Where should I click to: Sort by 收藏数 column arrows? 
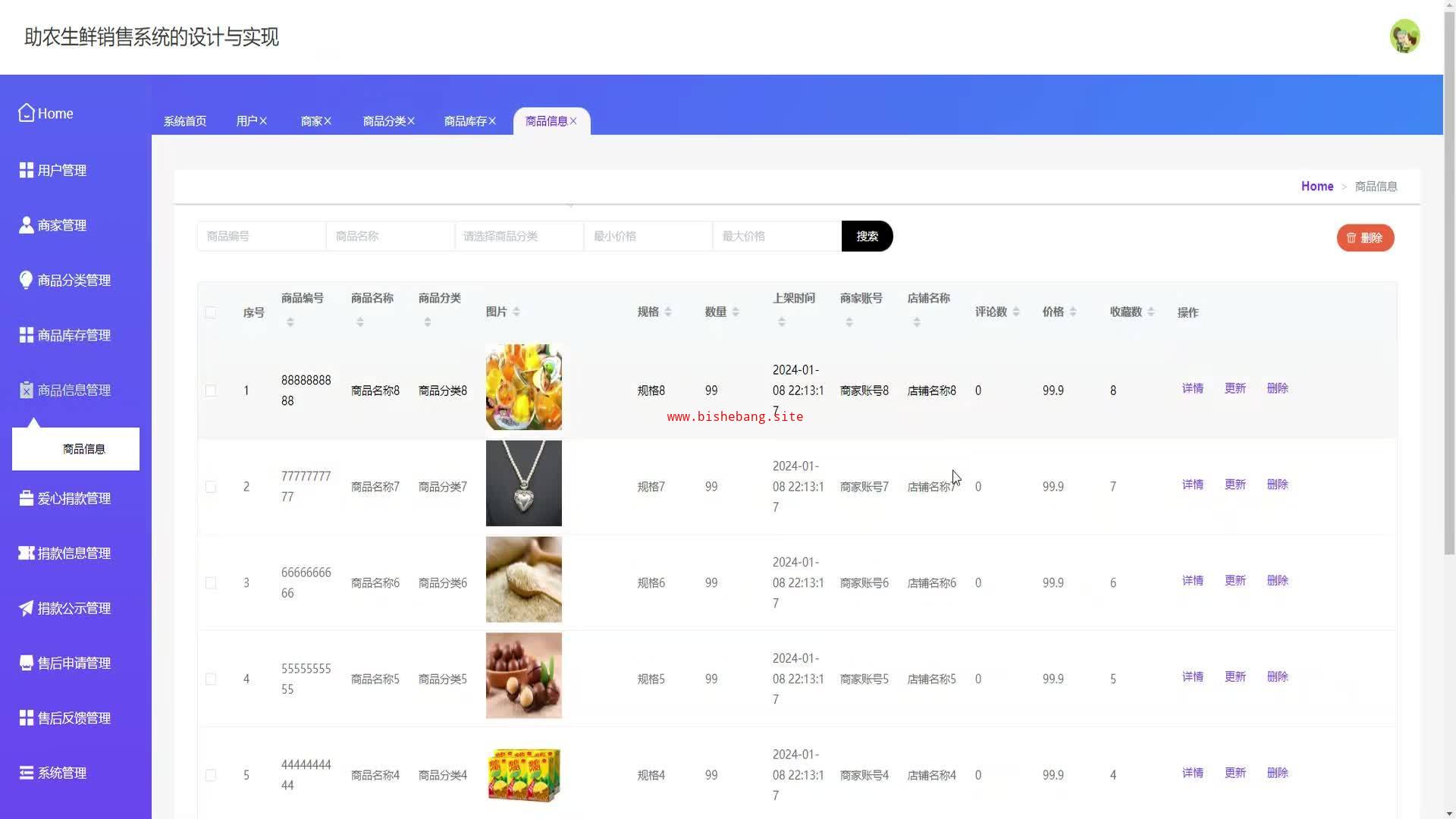point(1151,312)
